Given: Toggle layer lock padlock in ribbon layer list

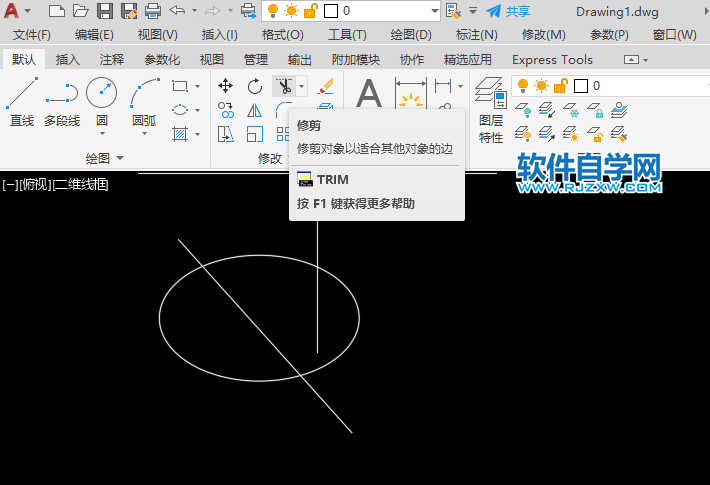Looking at the screenshot, I should coord(559,86).
